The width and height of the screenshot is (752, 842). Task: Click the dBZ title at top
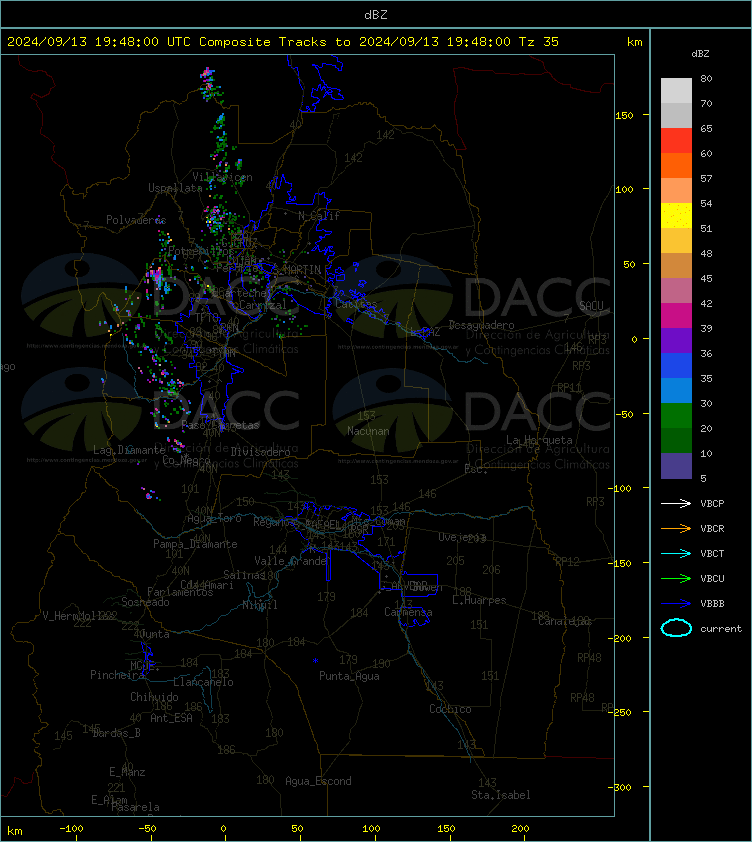375,14
